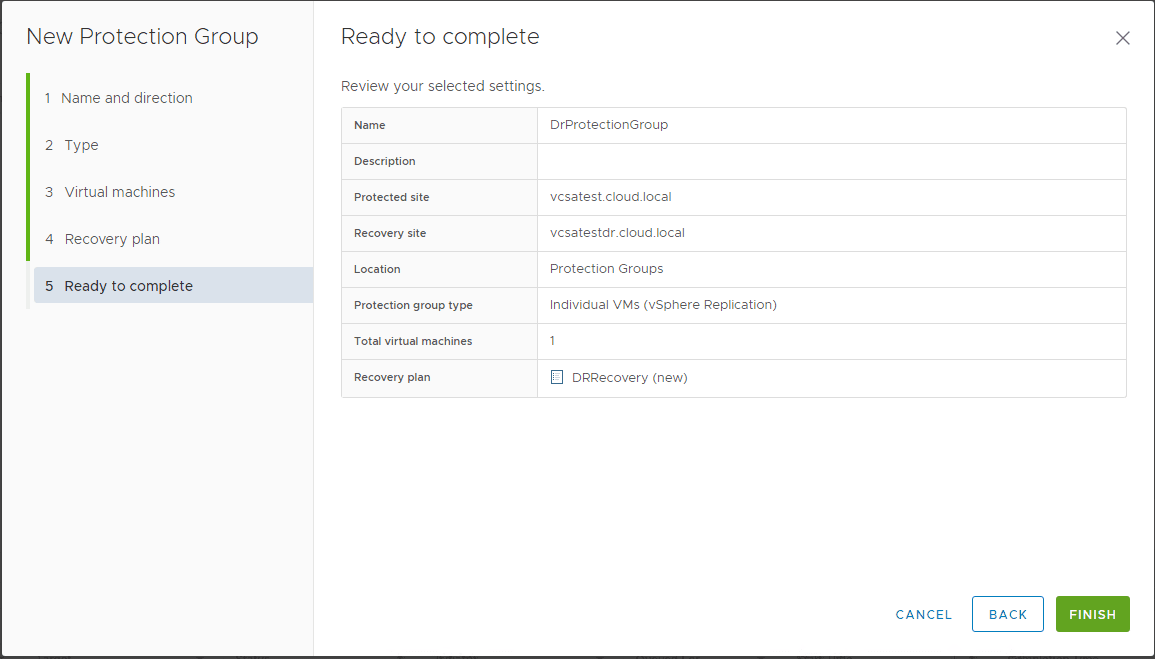1155x659 pixels.
Task: Click the FINISH button
Action: coord(1092,614)
